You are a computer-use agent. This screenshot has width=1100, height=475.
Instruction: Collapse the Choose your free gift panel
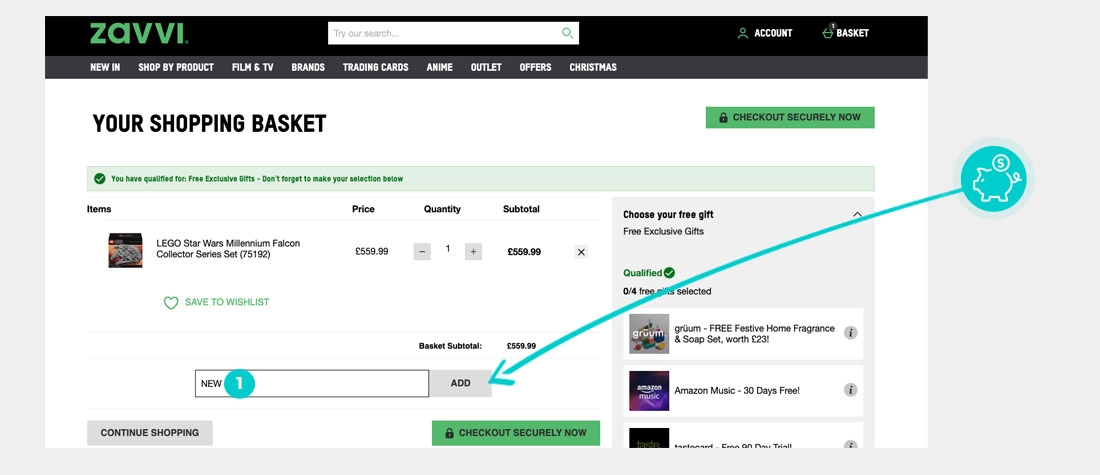(857, 214)
